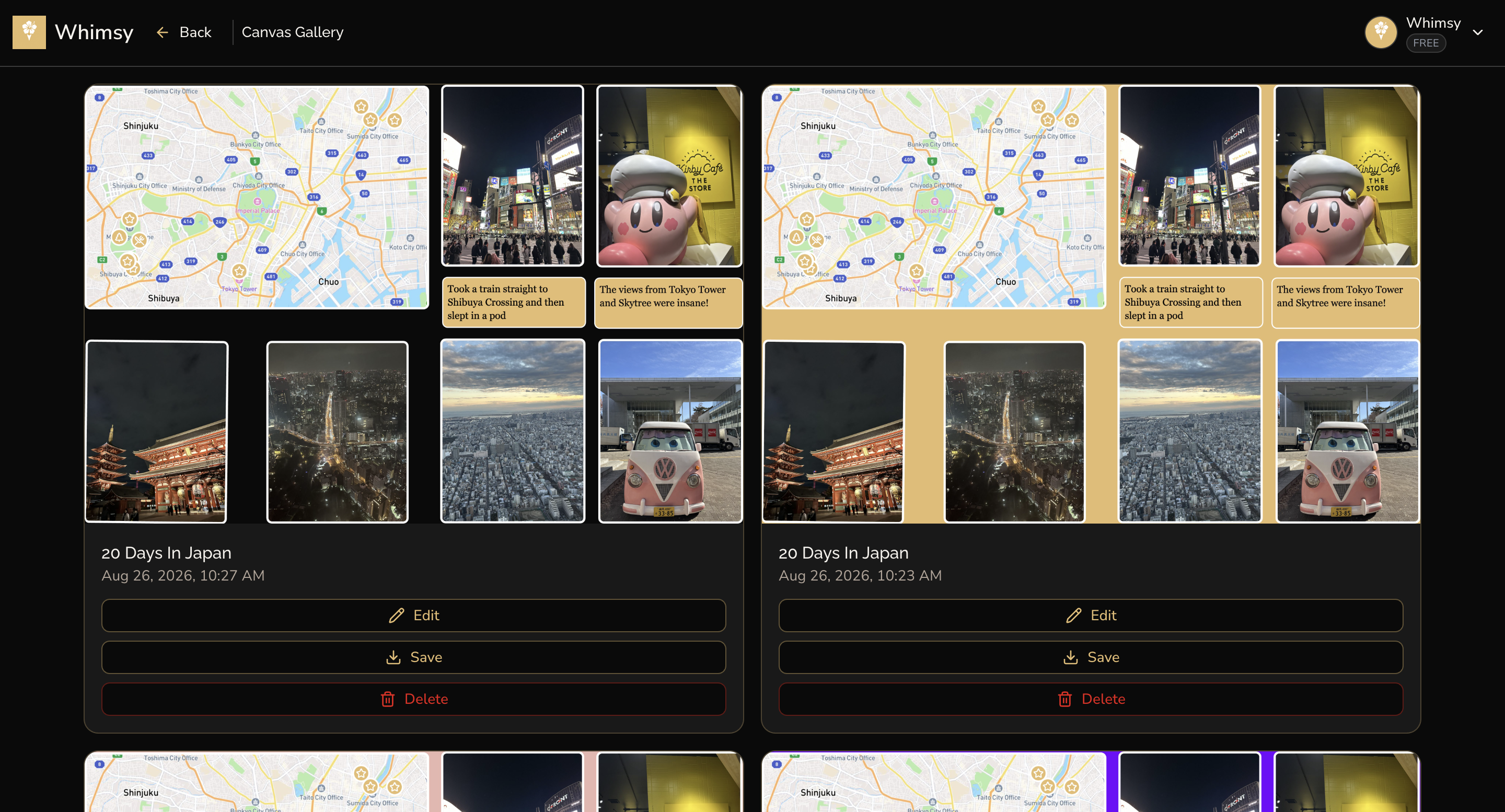This screenshot has height=812, width=1505.
Task: Click the Canvas Gallery page title
Action: pos(293,32)
